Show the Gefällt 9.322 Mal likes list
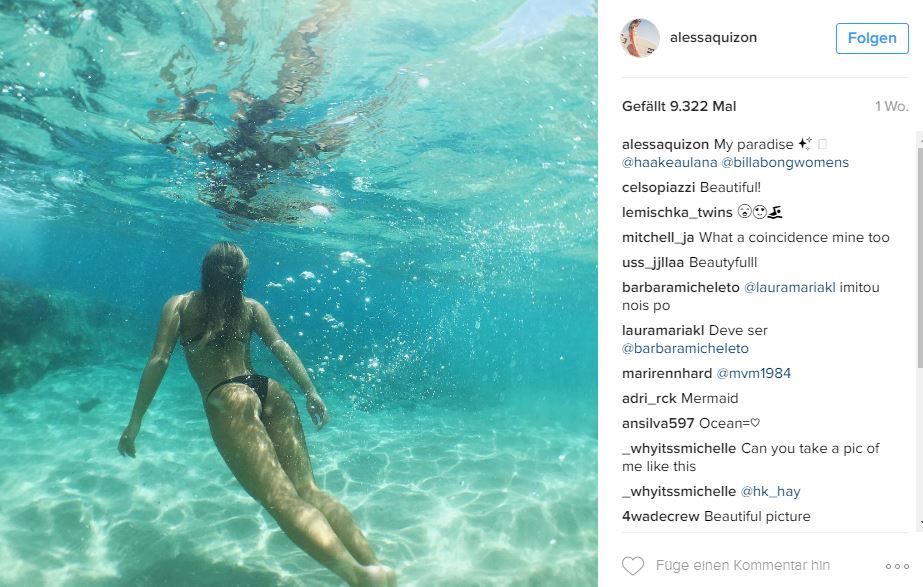This screenshot has width=923, height=587. [x=679, y=107]
